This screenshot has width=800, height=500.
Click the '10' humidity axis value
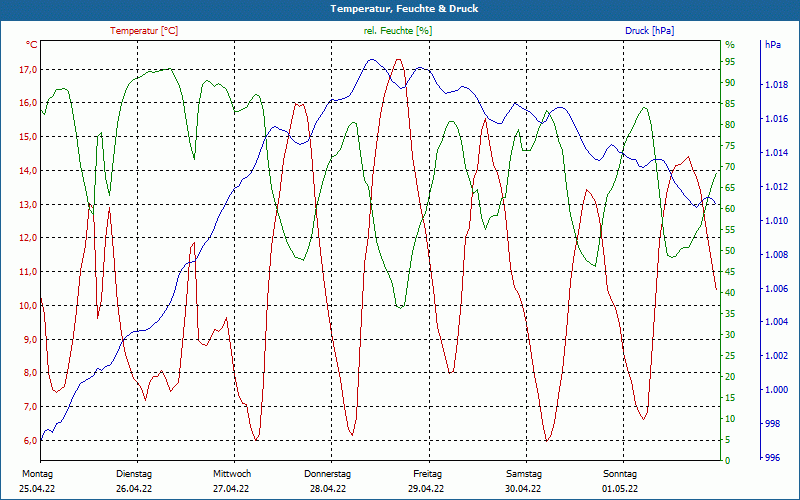click(730, 419)
